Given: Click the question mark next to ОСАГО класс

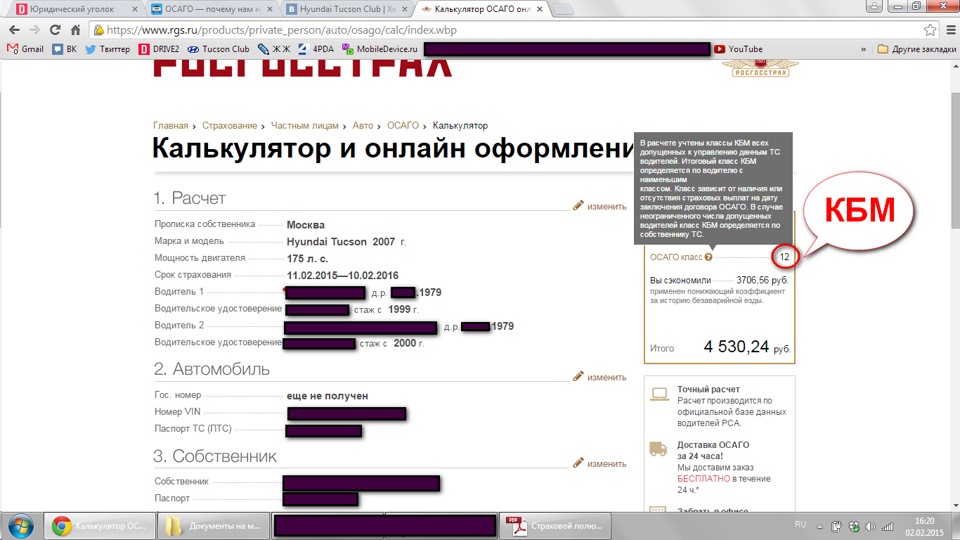Looking at the screenshot, I should [708, 257].
